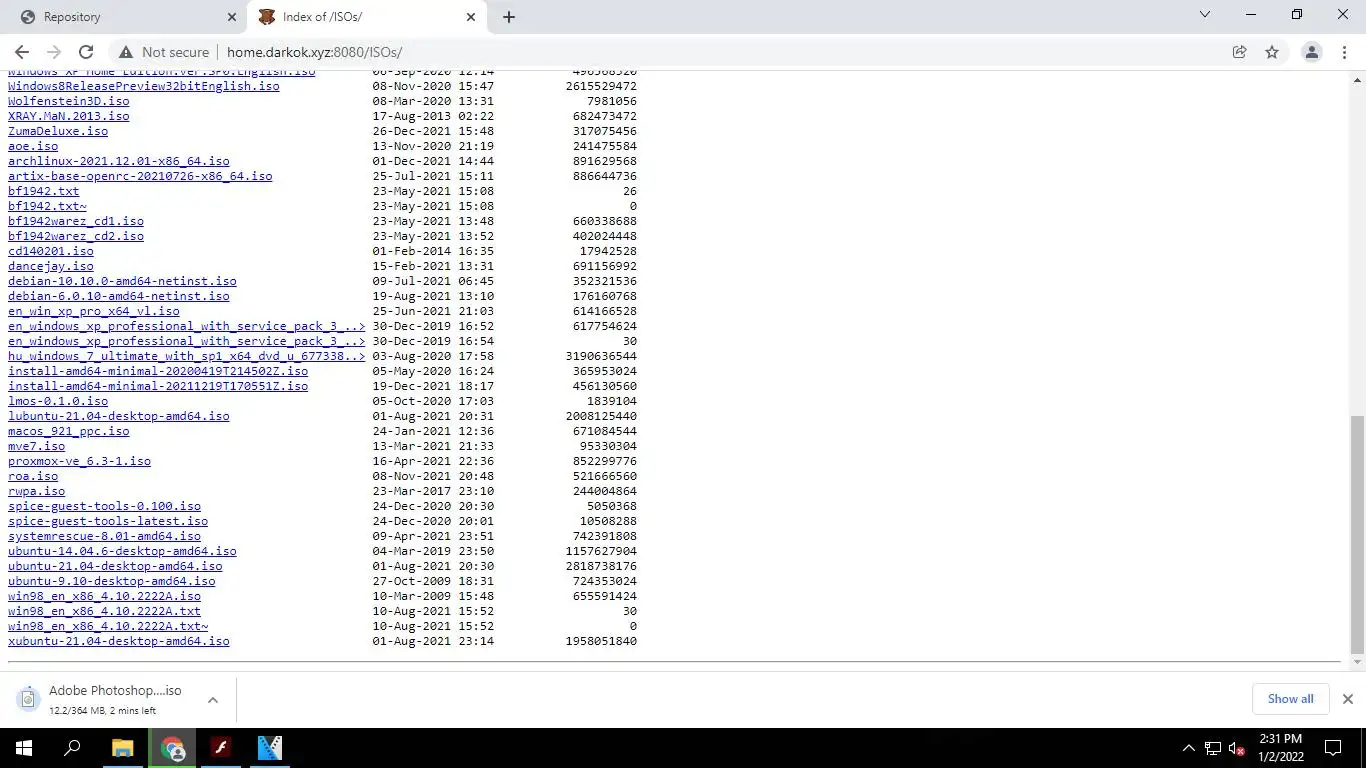Screen dimensions: 1366x768
Task: Download lubuntu-21.04-desktop-amd64.iso
Action: point(119,416)
